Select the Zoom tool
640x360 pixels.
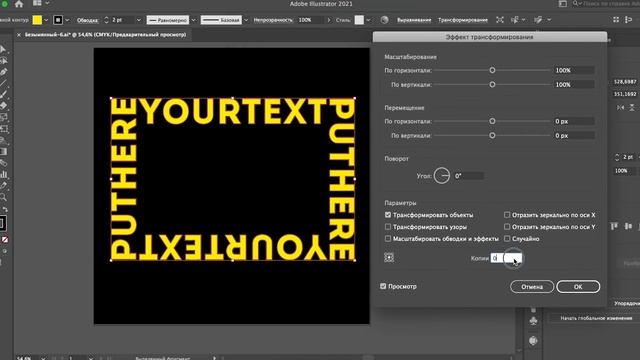(x=3, y=198)
